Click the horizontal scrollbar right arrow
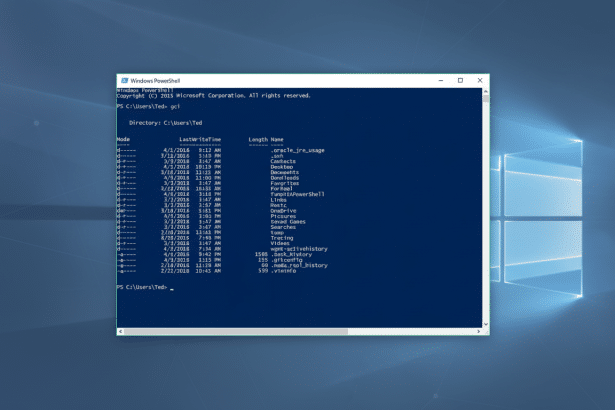The image size is (615, 410). [x=478, y=331]
